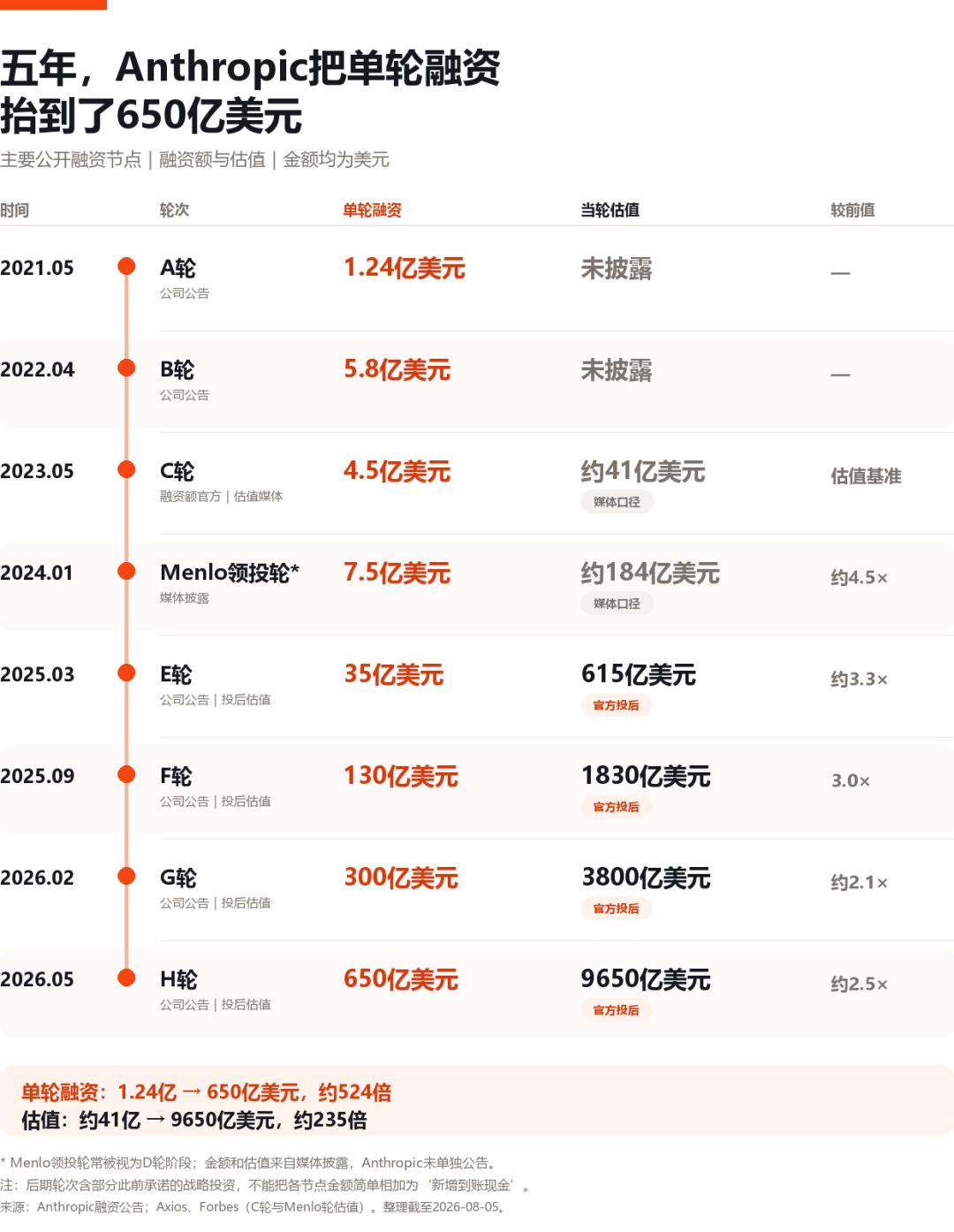Click the 官方投后 badge under 1830亿美元
The width and height of the screenshot is (954, 1232).
pos(617,807)
